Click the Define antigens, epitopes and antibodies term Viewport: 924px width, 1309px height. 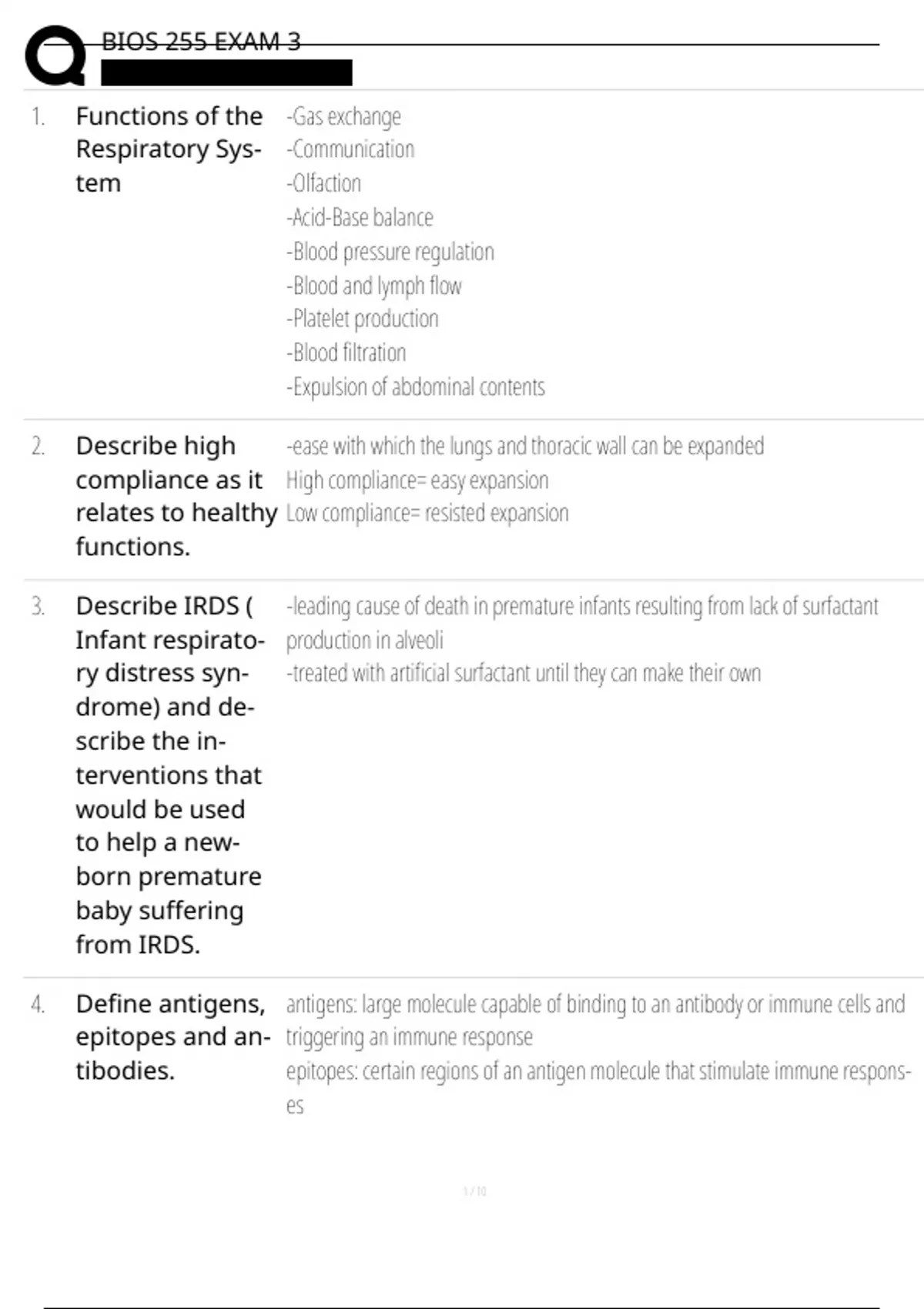(x=173, y=1037)
